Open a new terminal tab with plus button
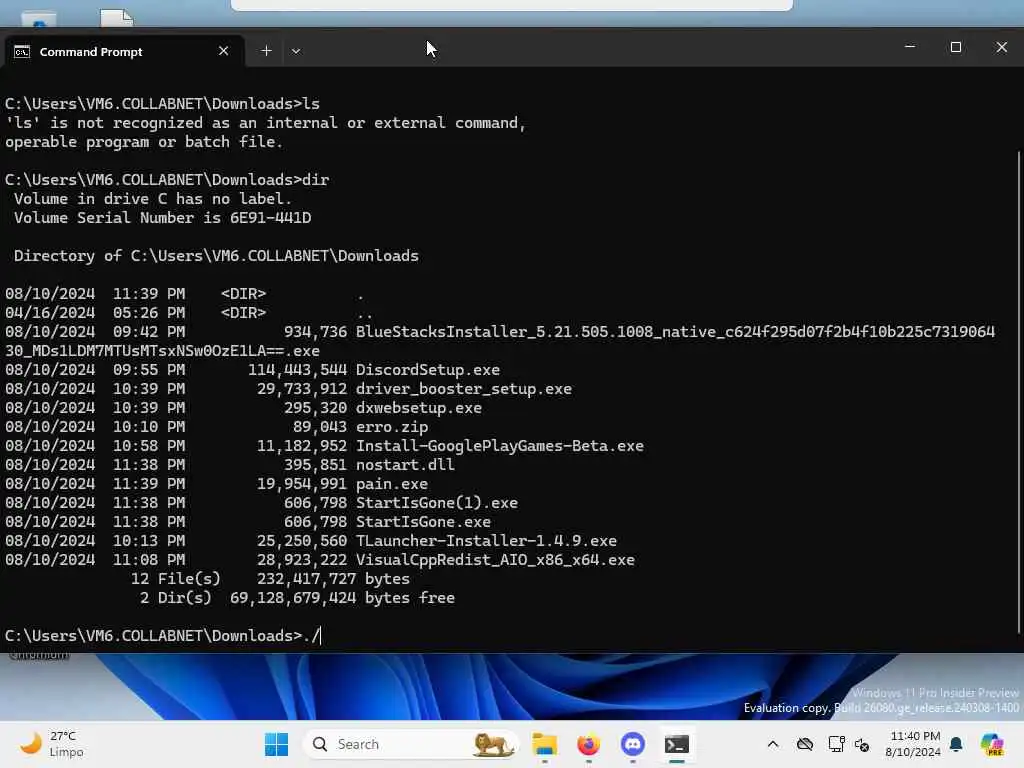 point(266,51)
